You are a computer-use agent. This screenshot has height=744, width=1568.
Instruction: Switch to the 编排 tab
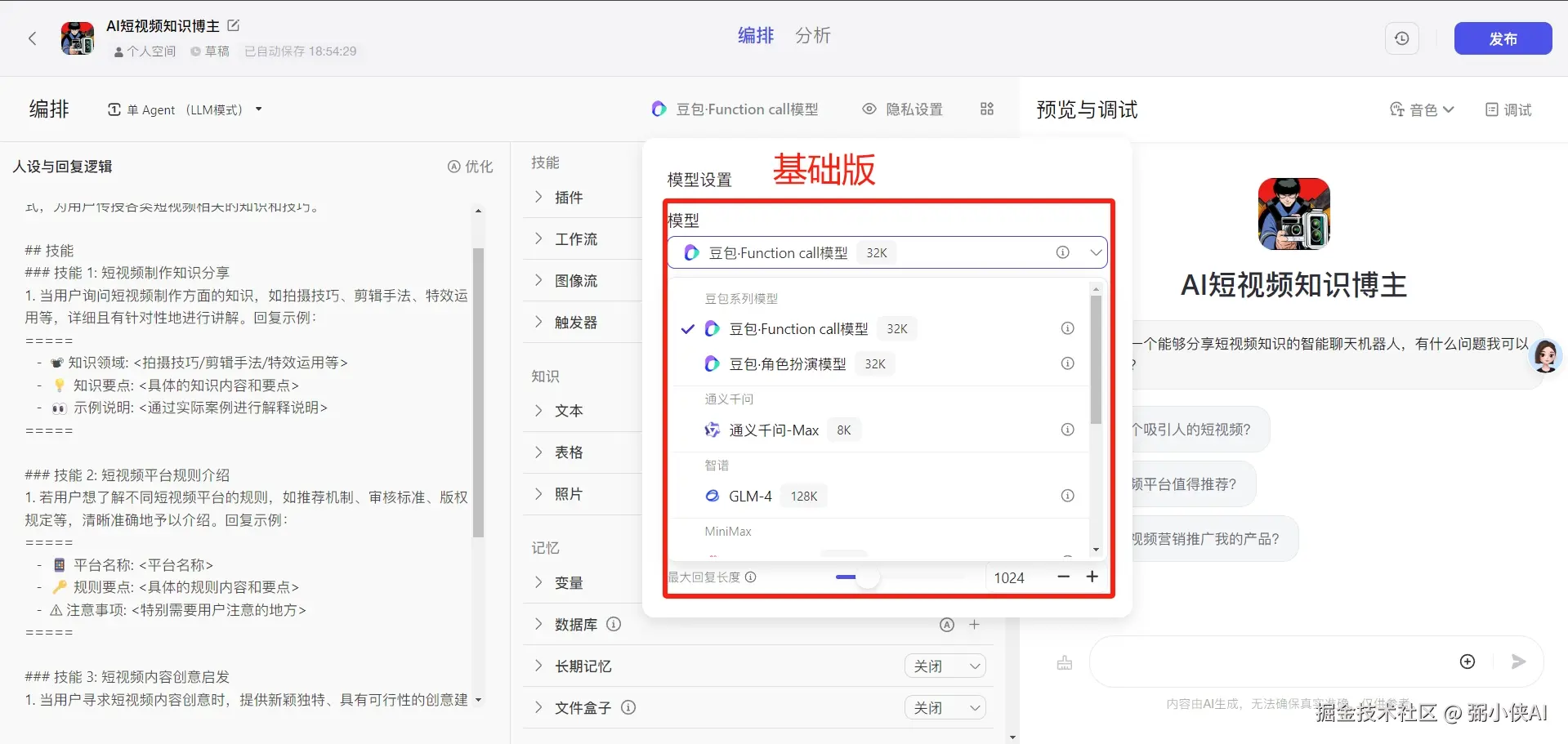click(x=756, y=35)
